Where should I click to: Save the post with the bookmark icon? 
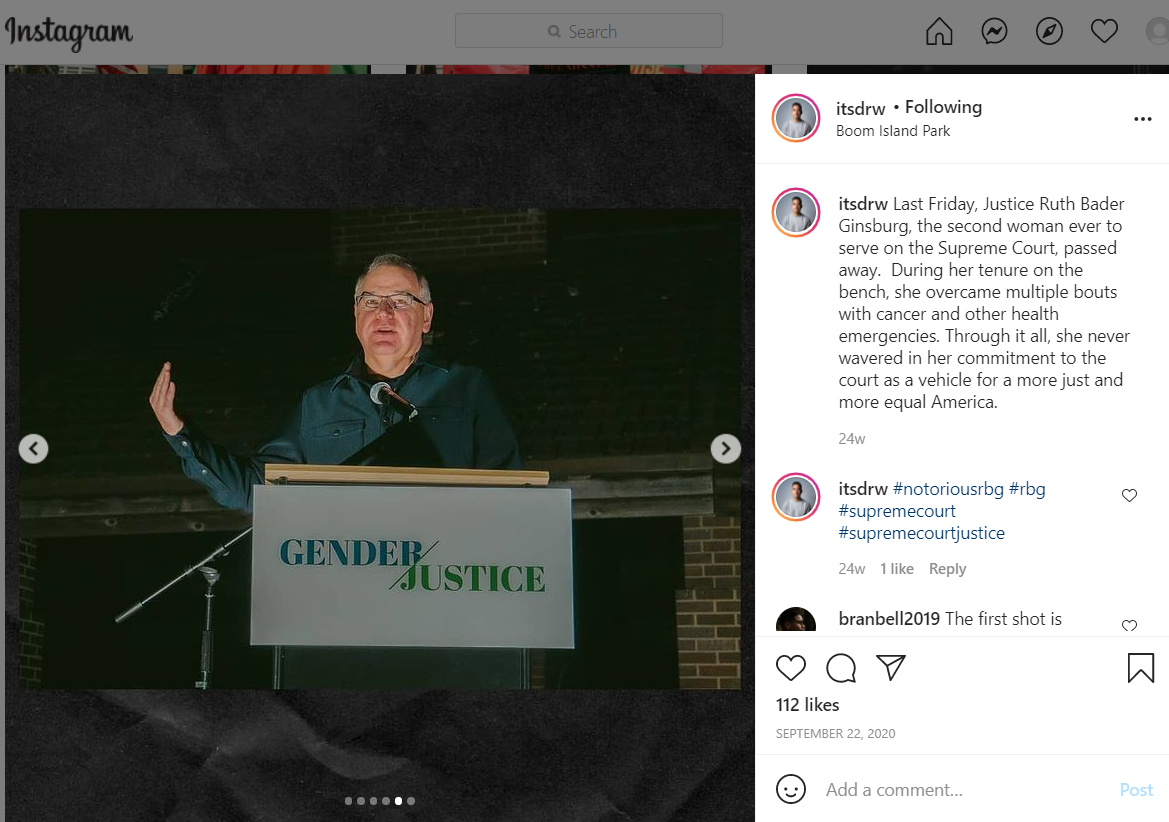coord(1141,668)
